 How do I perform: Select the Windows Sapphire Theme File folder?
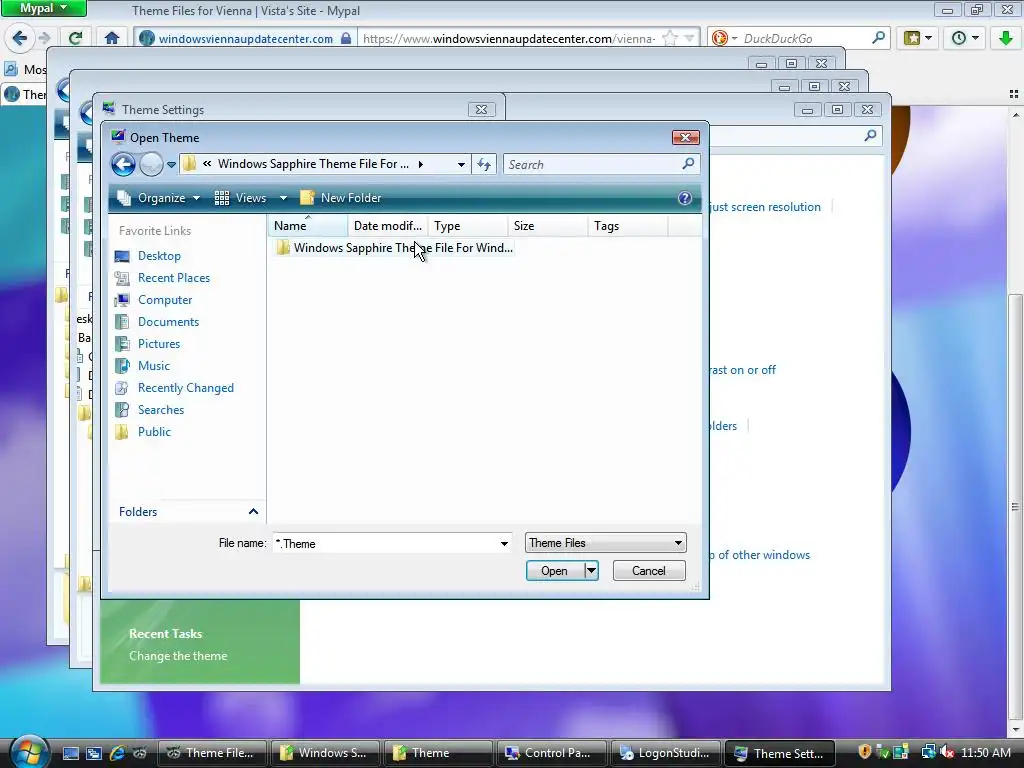(394, 248)
